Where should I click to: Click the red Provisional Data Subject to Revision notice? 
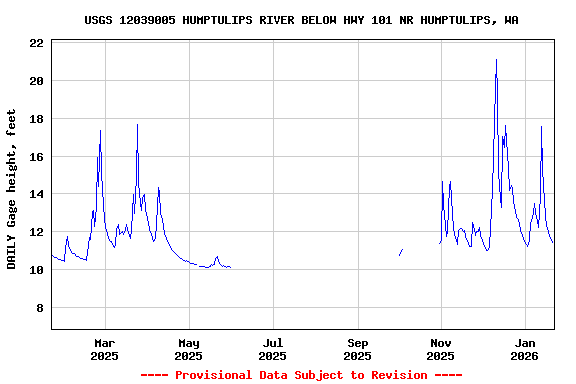[301, 375]
